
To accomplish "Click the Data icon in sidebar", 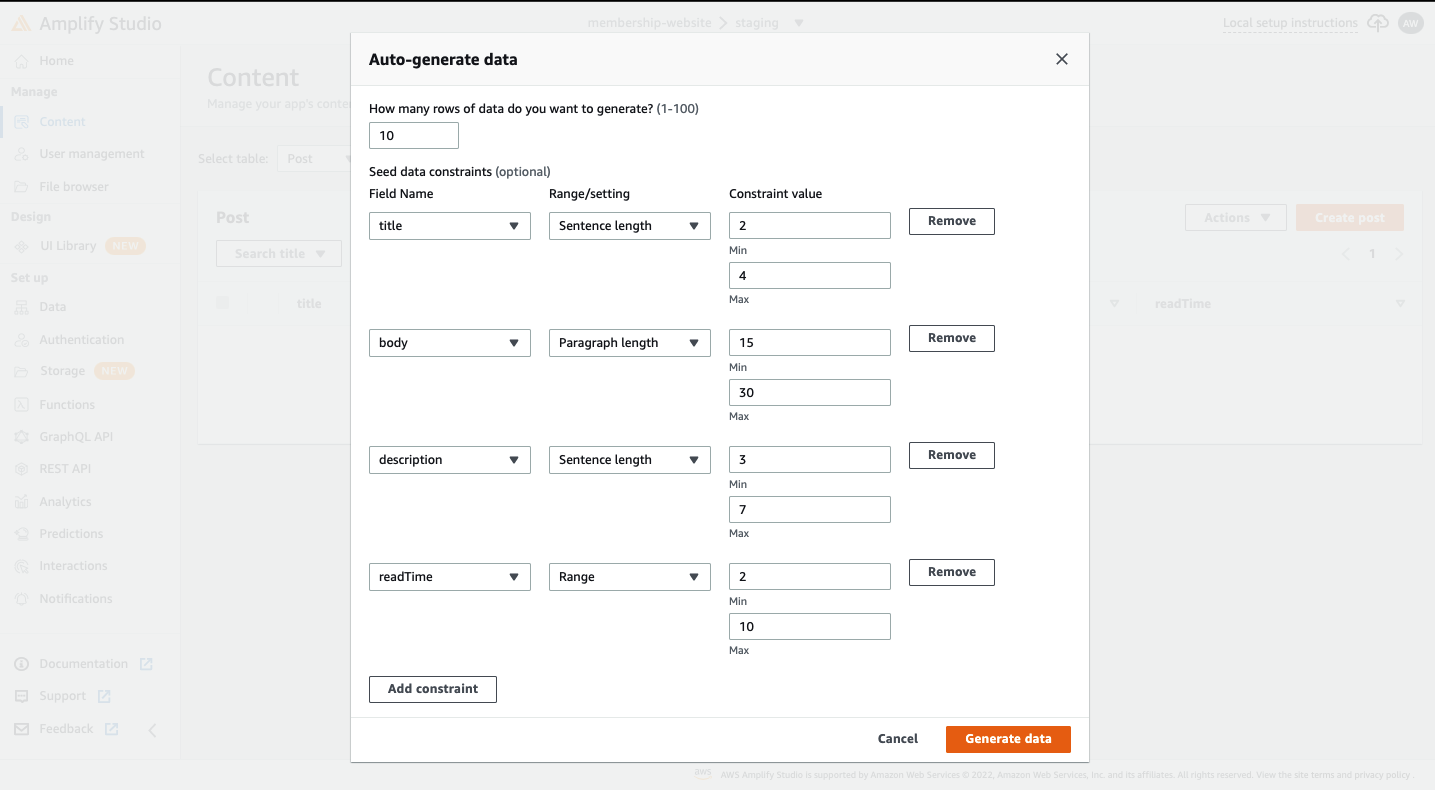I will pyautogui.click(x=21, y=307).
